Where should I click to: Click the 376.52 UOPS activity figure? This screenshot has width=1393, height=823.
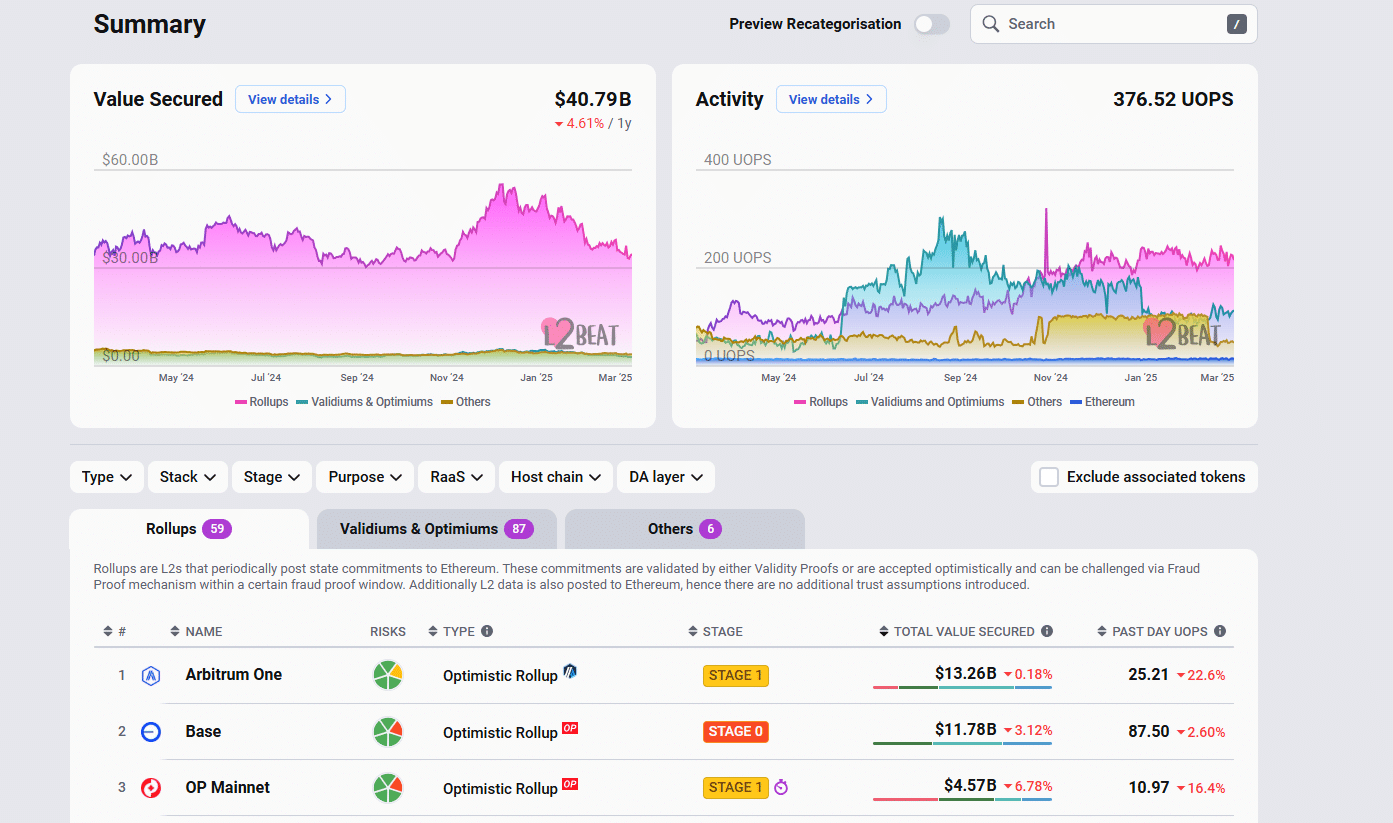(x=1173, y=99)
